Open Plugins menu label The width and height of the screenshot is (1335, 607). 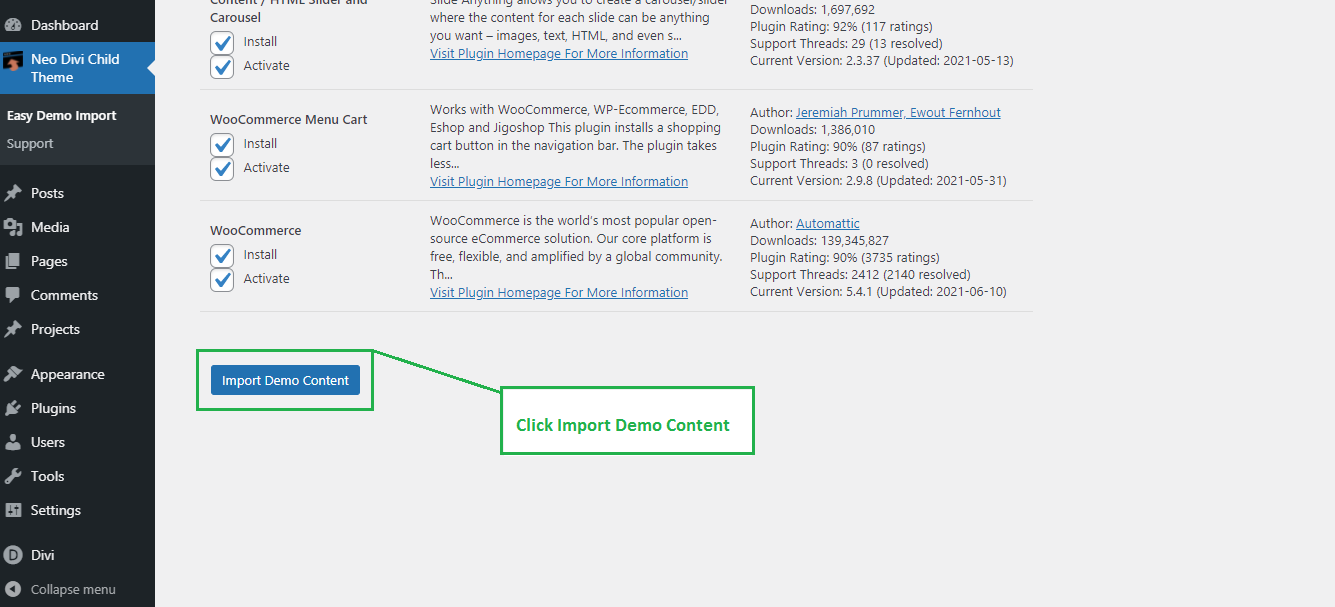[x=53, y=408]
